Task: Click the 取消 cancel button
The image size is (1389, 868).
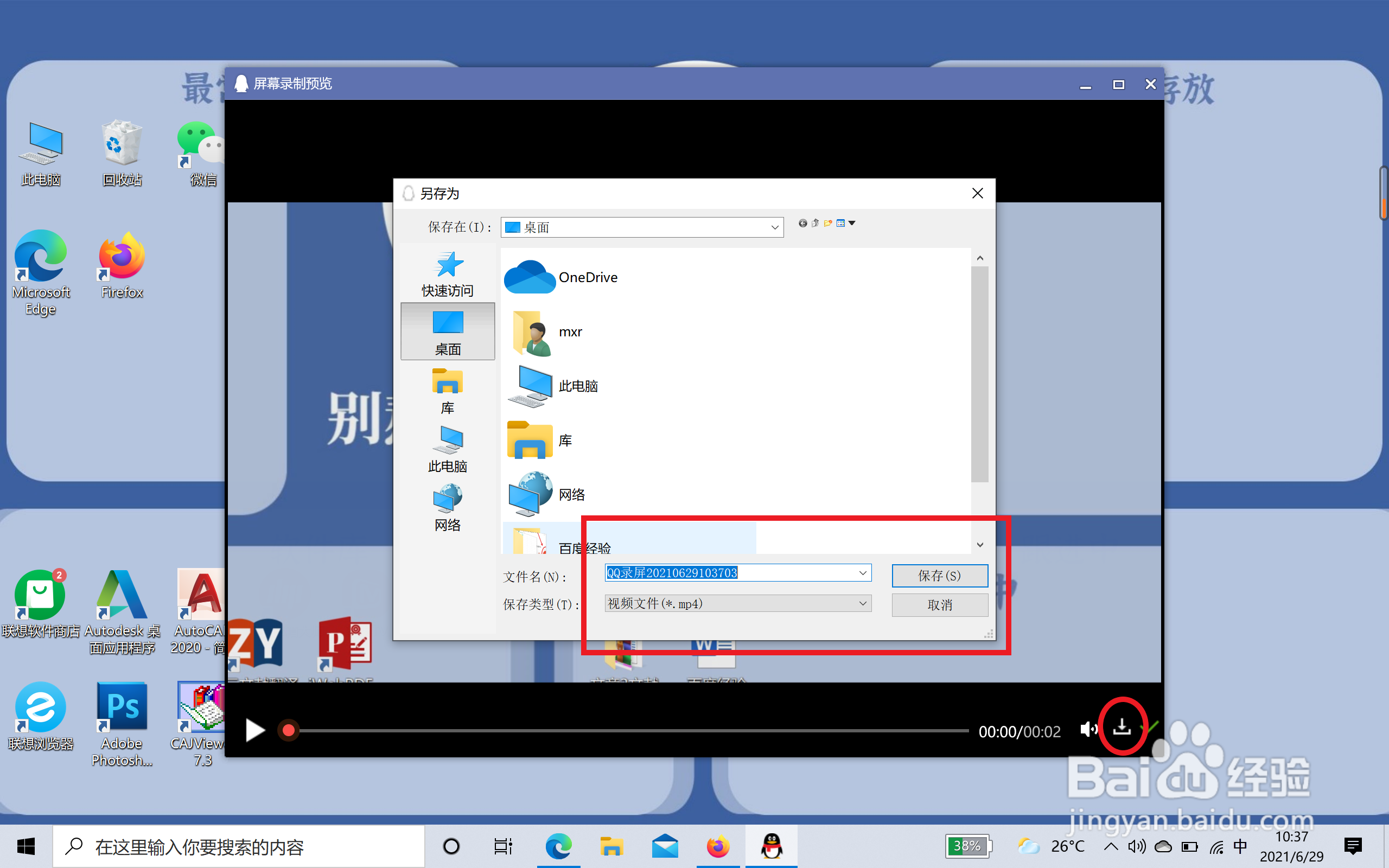Action: coord(940,604)
